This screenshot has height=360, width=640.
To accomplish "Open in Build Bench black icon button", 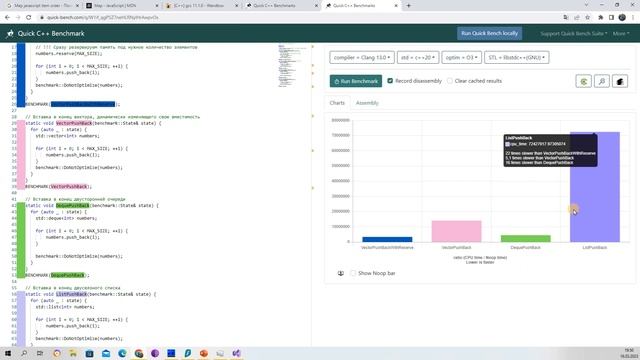I will (620, 81).
